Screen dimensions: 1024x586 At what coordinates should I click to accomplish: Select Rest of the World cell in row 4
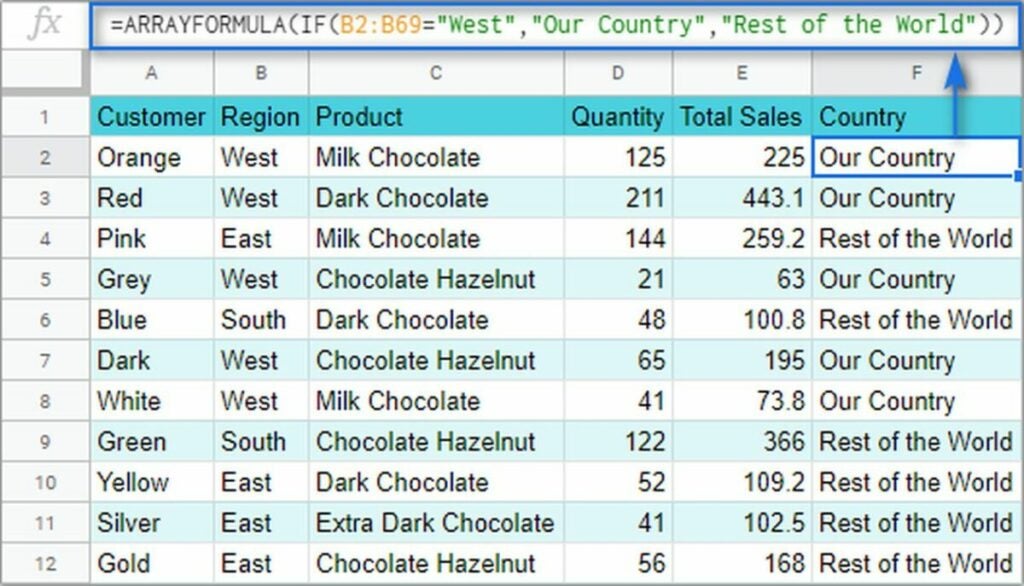916,238
